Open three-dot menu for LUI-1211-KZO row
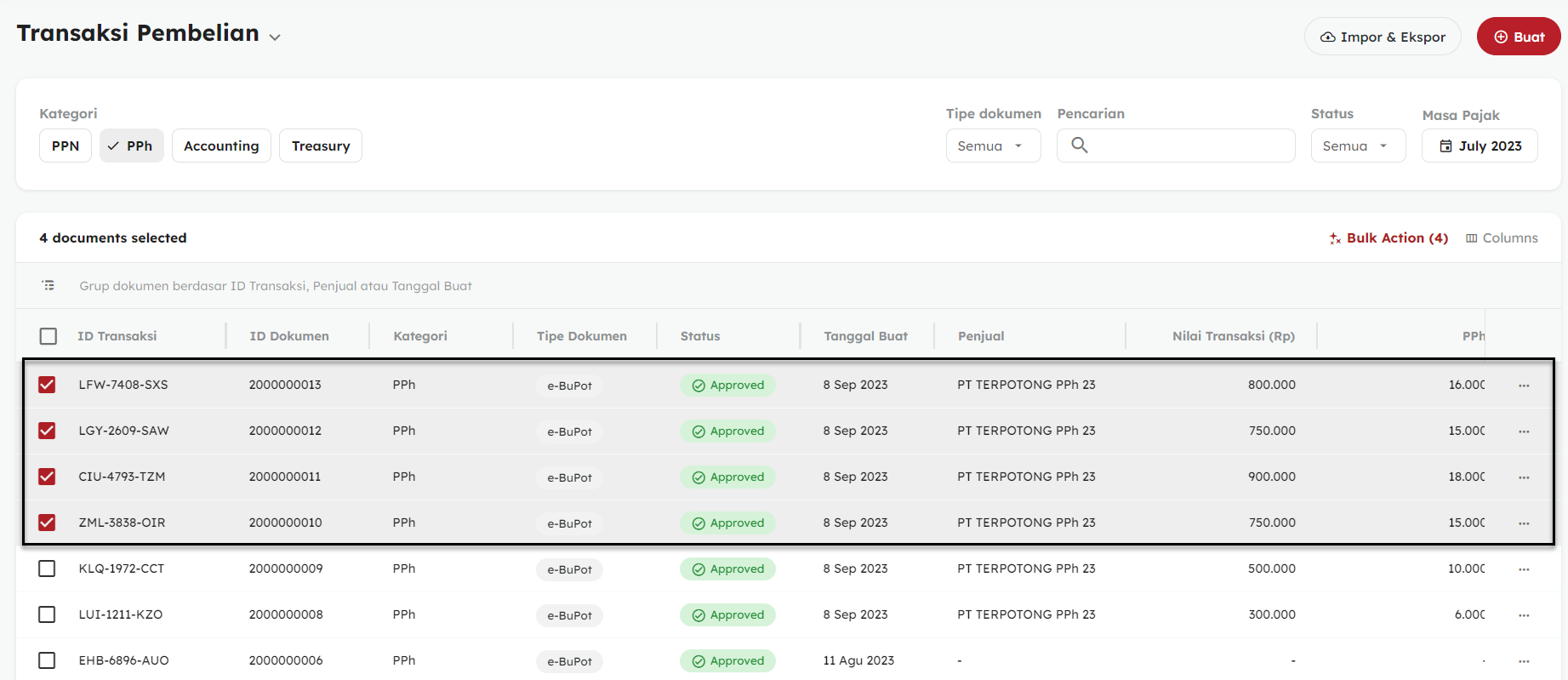 [x=1523, y=615]
